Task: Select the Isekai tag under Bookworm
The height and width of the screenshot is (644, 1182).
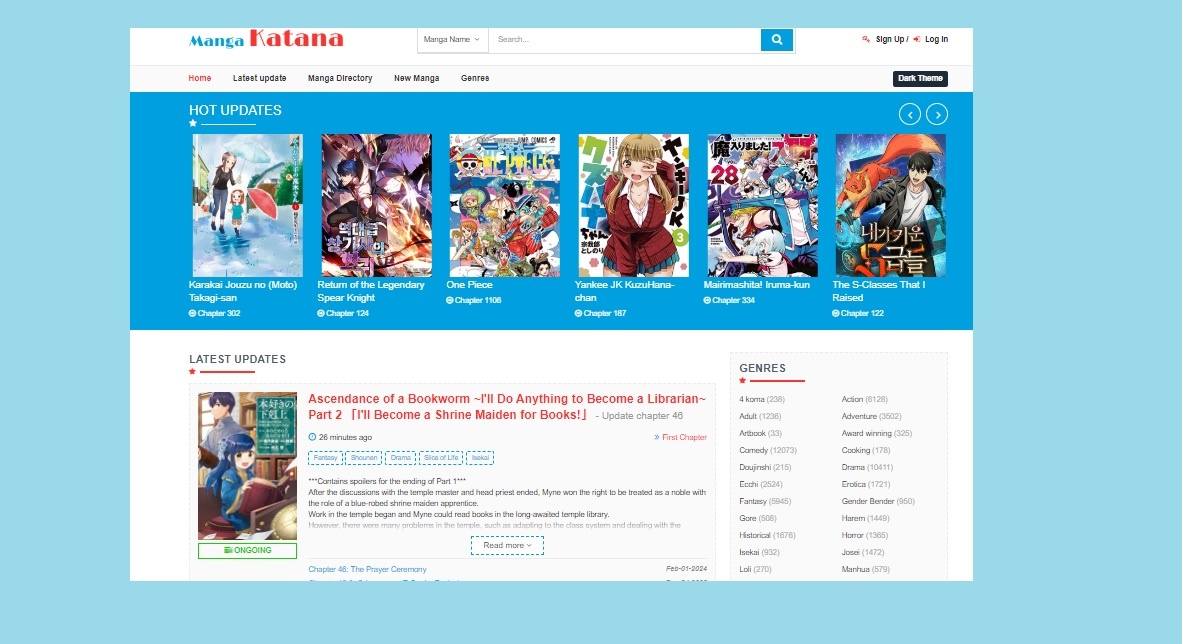Action: pyautogui.click(x=480, y=458)
